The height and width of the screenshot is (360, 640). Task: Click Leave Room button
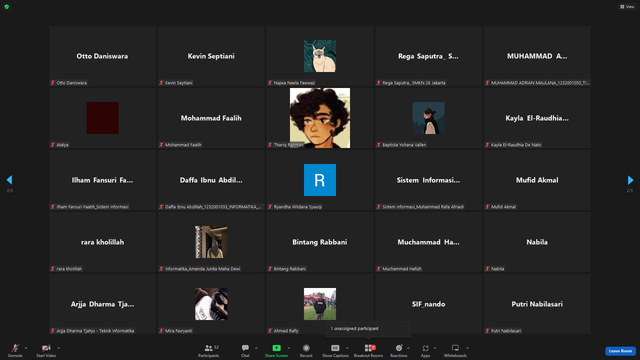(x=620, y=351)
